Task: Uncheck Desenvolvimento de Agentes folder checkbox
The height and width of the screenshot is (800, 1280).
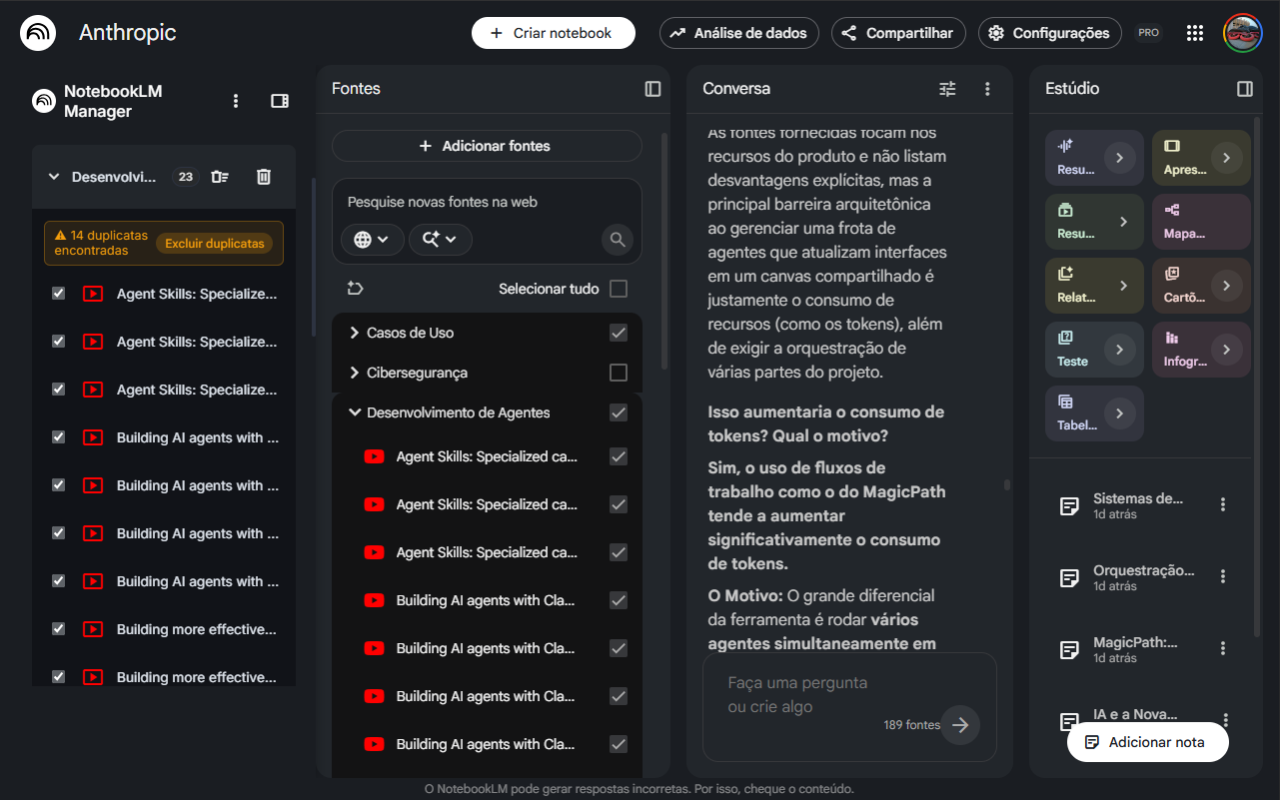Action: 619,413
